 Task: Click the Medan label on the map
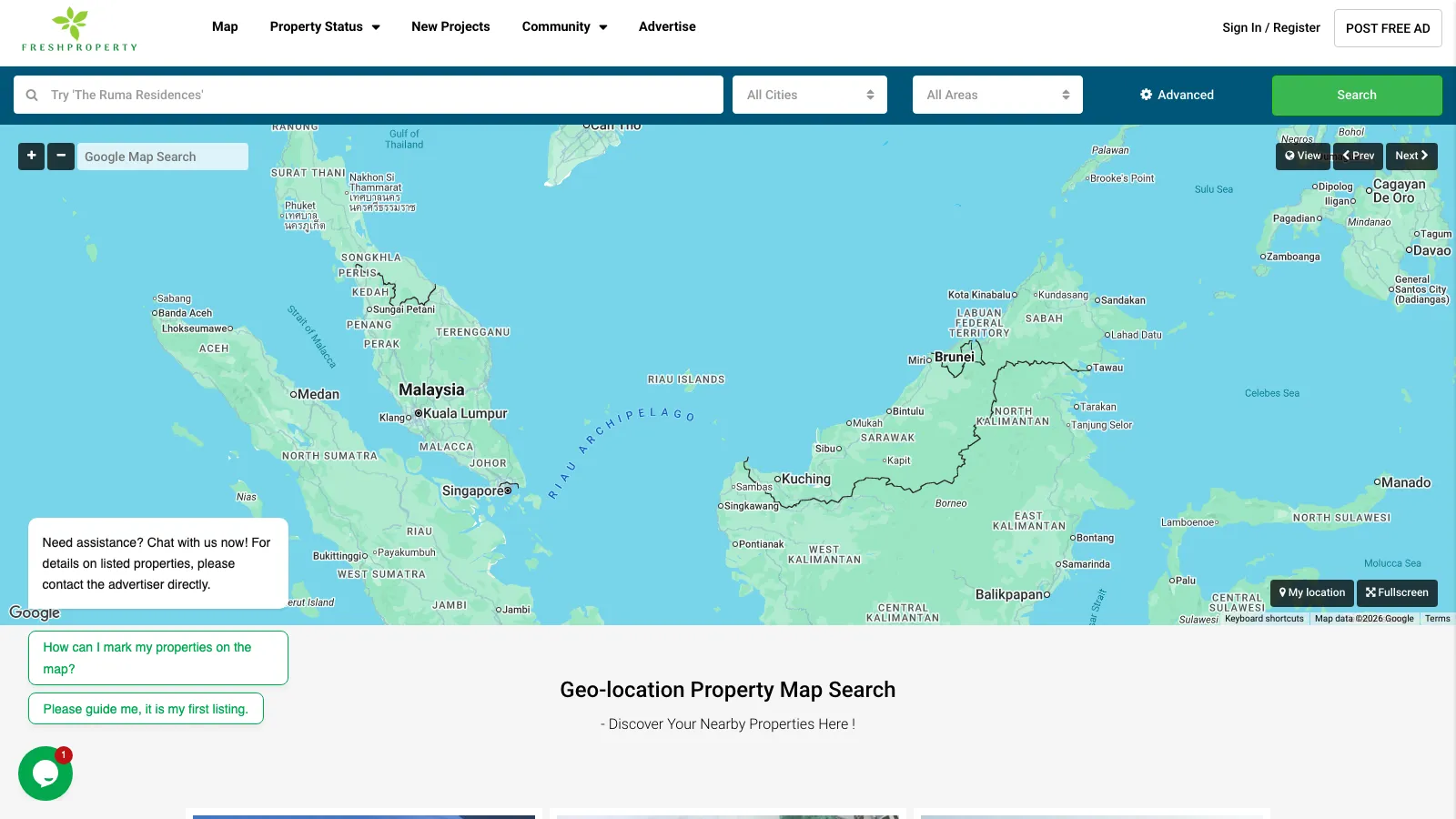click(318, 394)
